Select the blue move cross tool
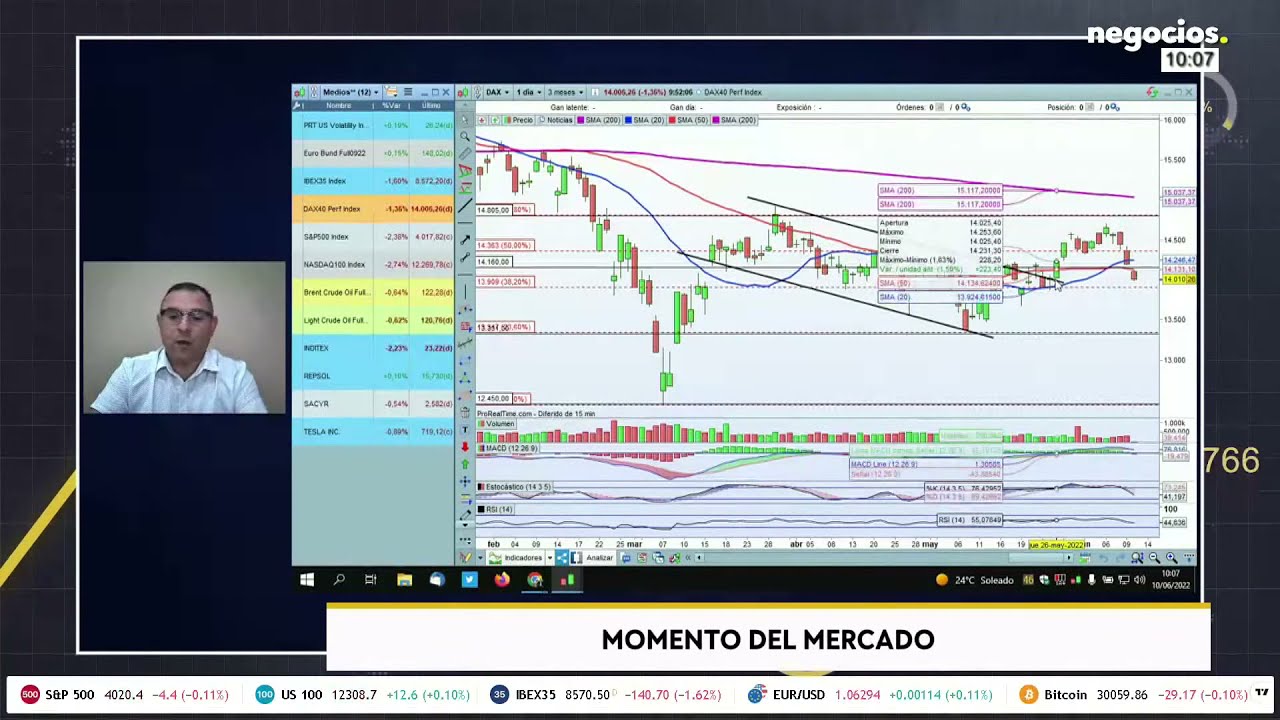Viewport: 1280px width, 720px height. 465,482
